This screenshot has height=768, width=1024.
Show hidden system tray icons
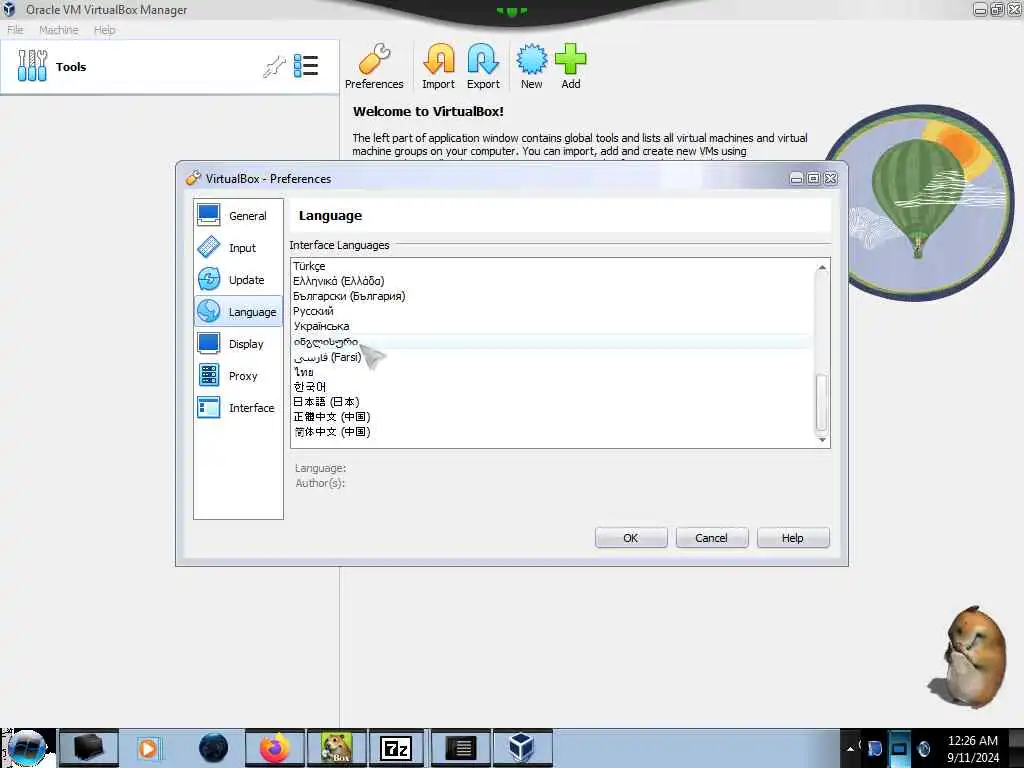(850, 748)
